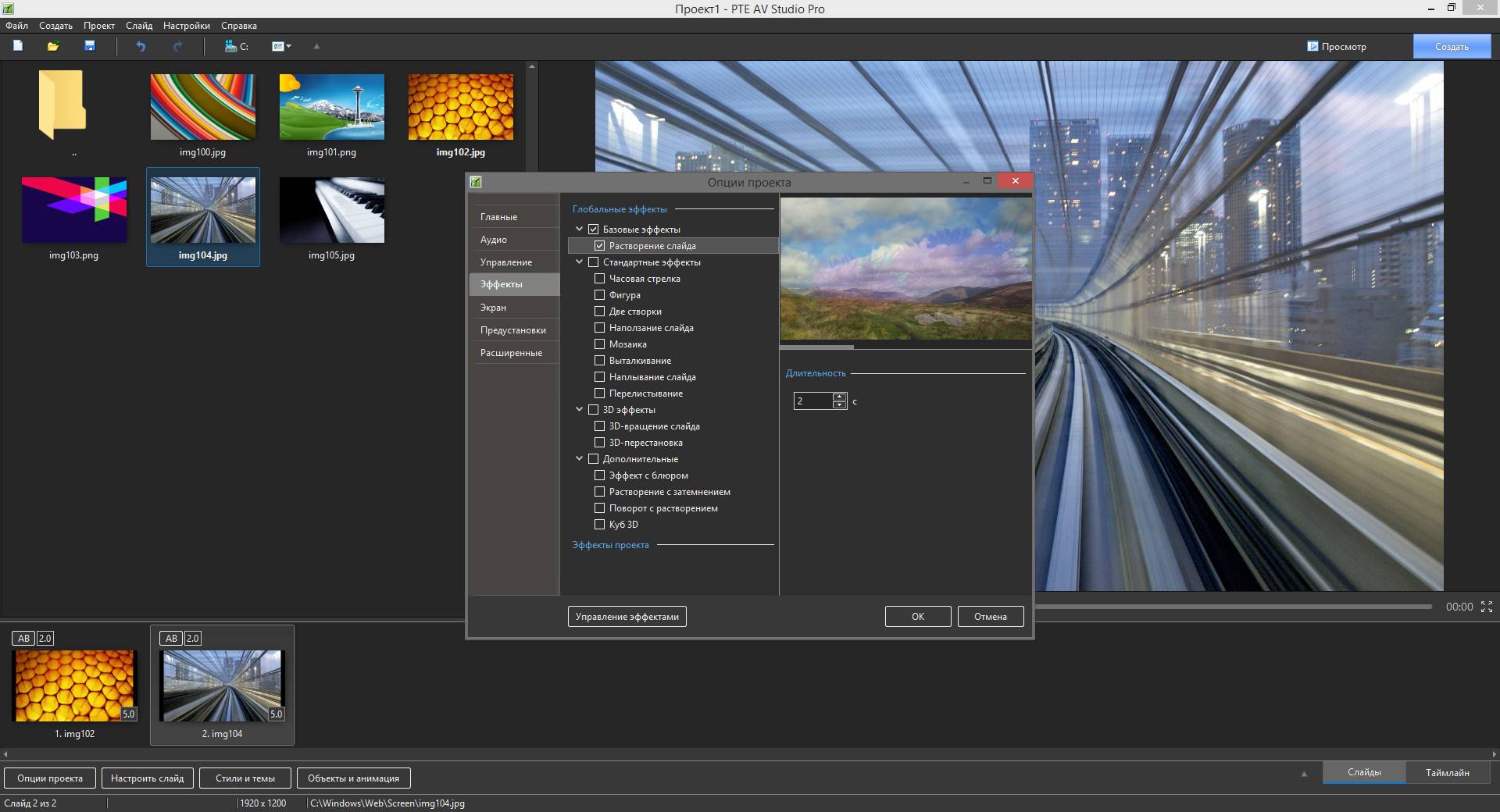Click the 5.0 duration badge on slide img102
The image size is (1500, 812).
click(x=128, y=714)
